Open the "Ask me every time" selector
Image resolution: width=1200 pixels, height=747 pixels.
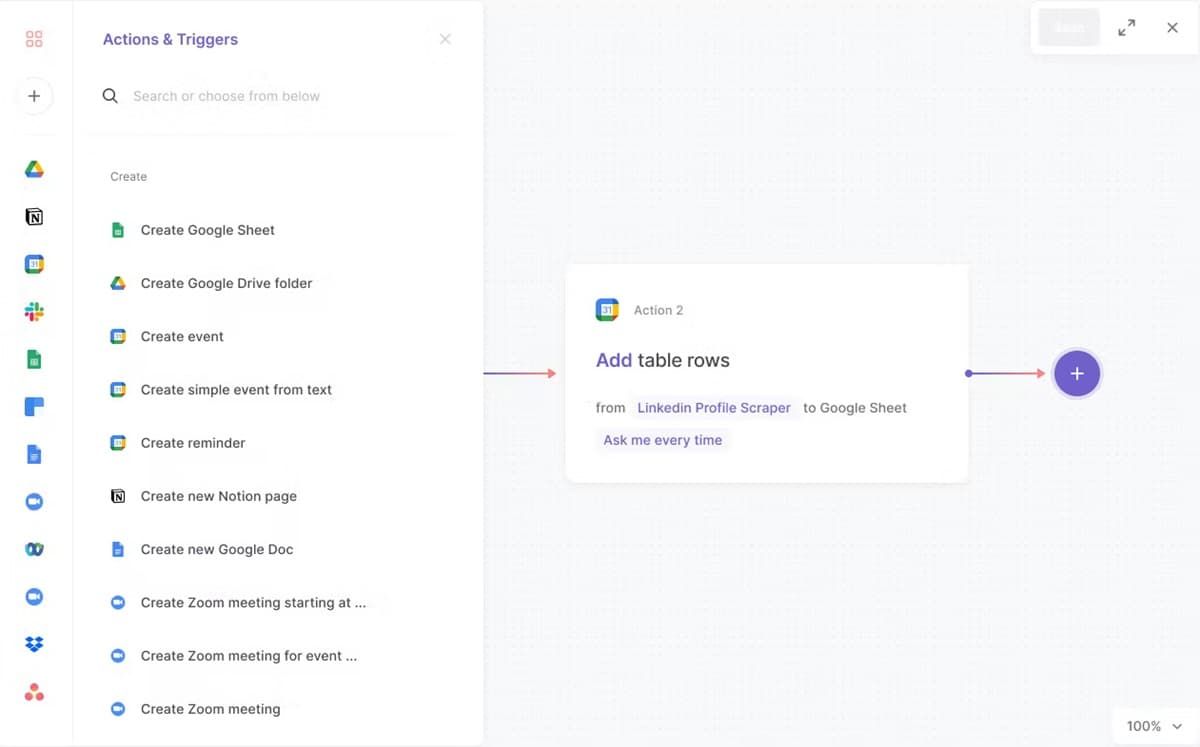(x=662, y=440)
